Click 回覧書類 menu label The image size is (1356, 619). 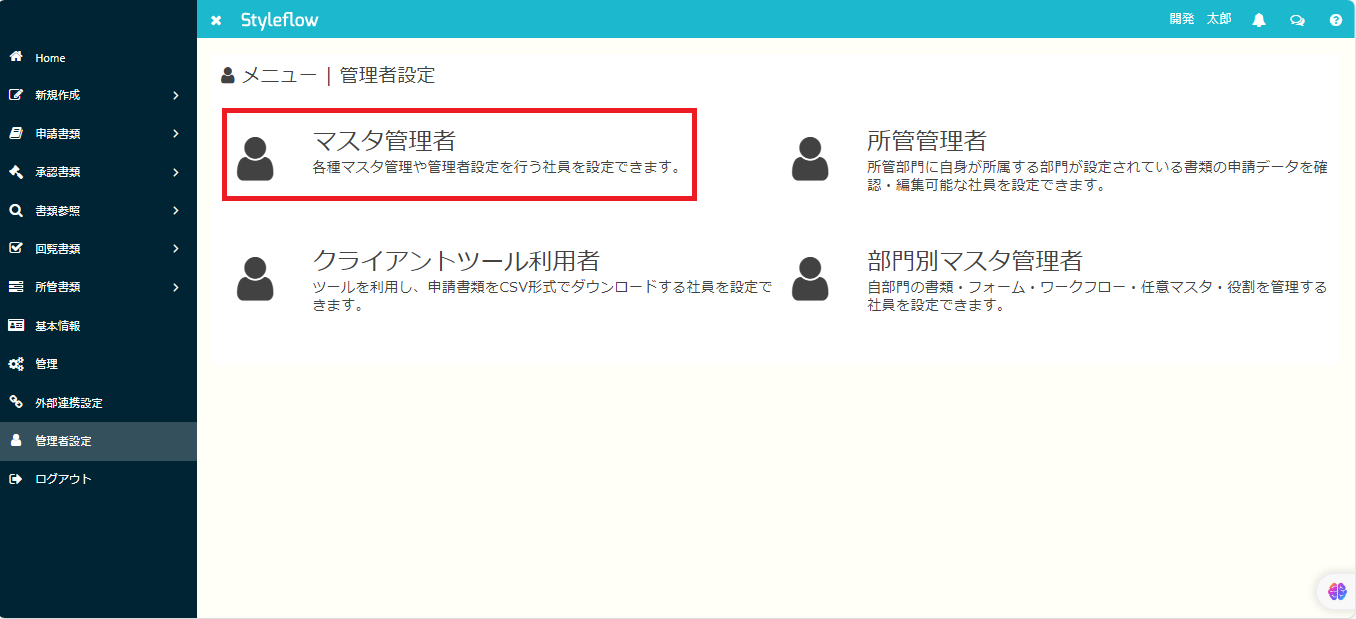pos(58,249)
